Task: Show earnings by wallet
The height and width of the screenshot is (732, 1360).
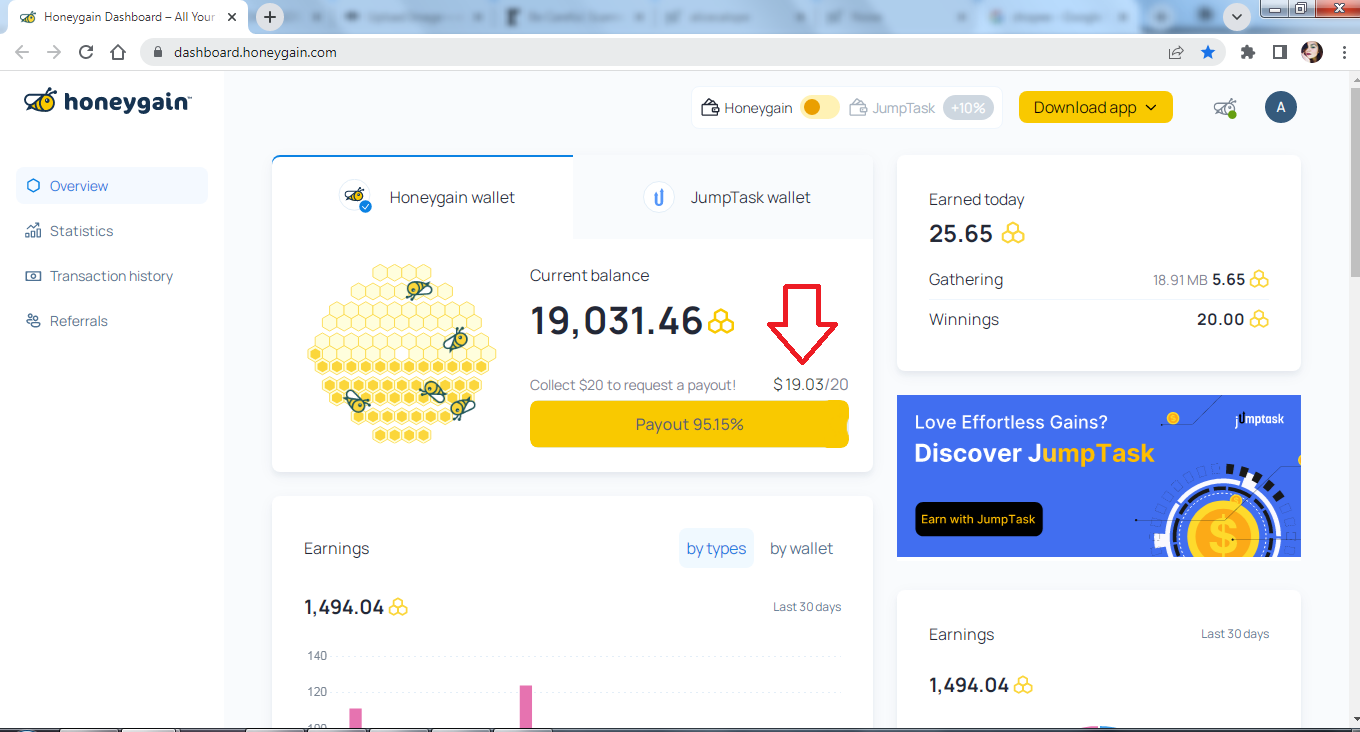Action: [x=801, y=548]
